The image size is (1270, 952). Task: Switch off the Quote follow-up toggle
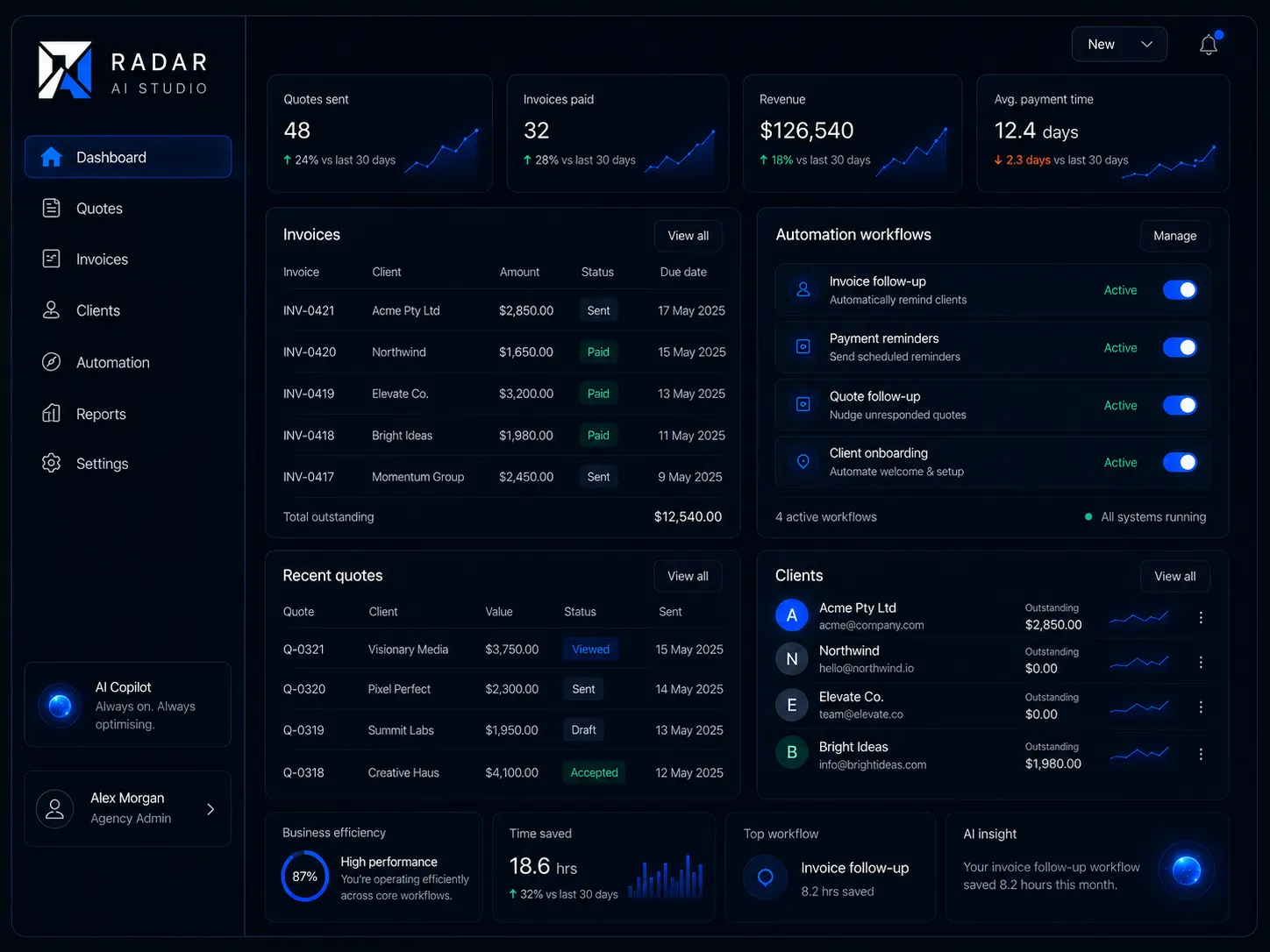click(x=1180, y=405)
